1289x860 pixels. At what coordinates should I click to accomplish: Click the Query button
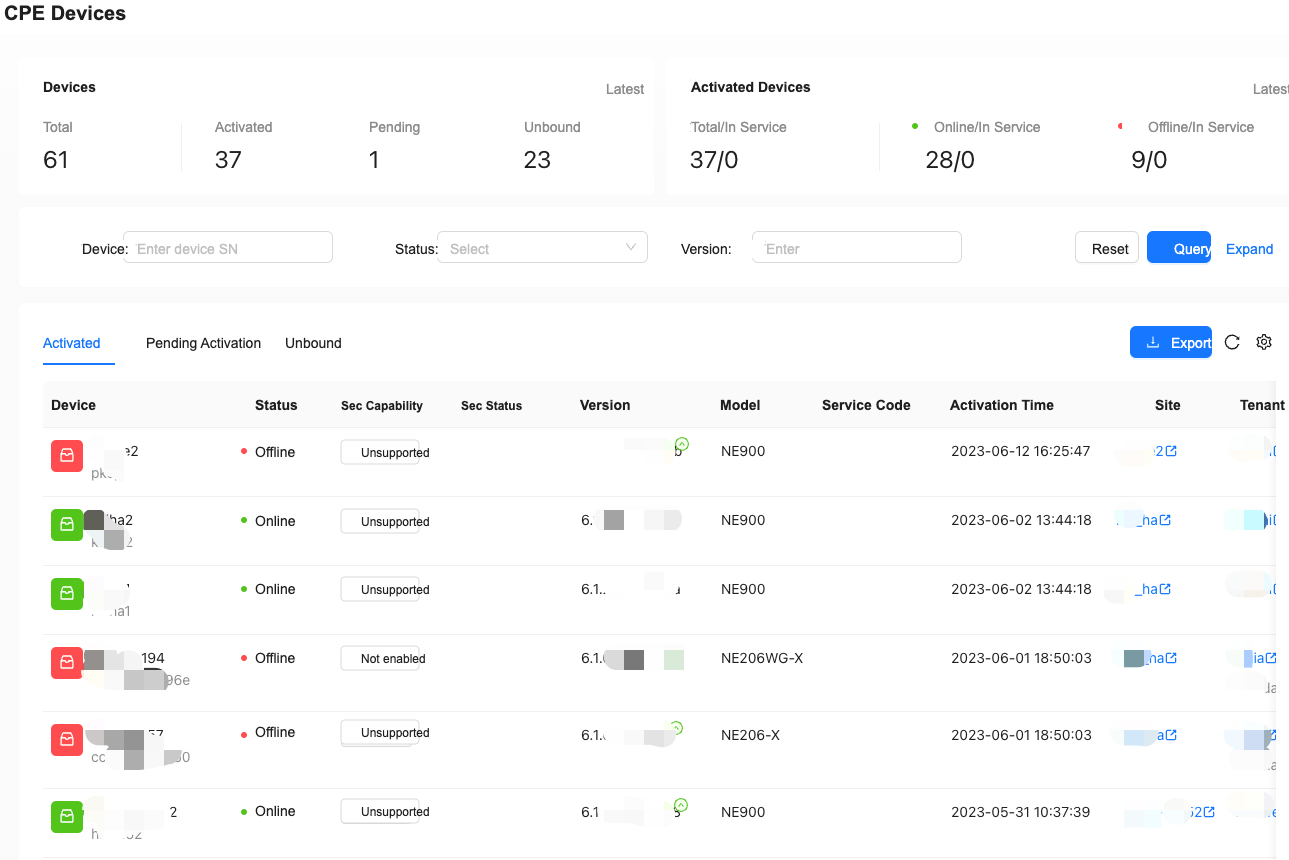point(1179,248)
